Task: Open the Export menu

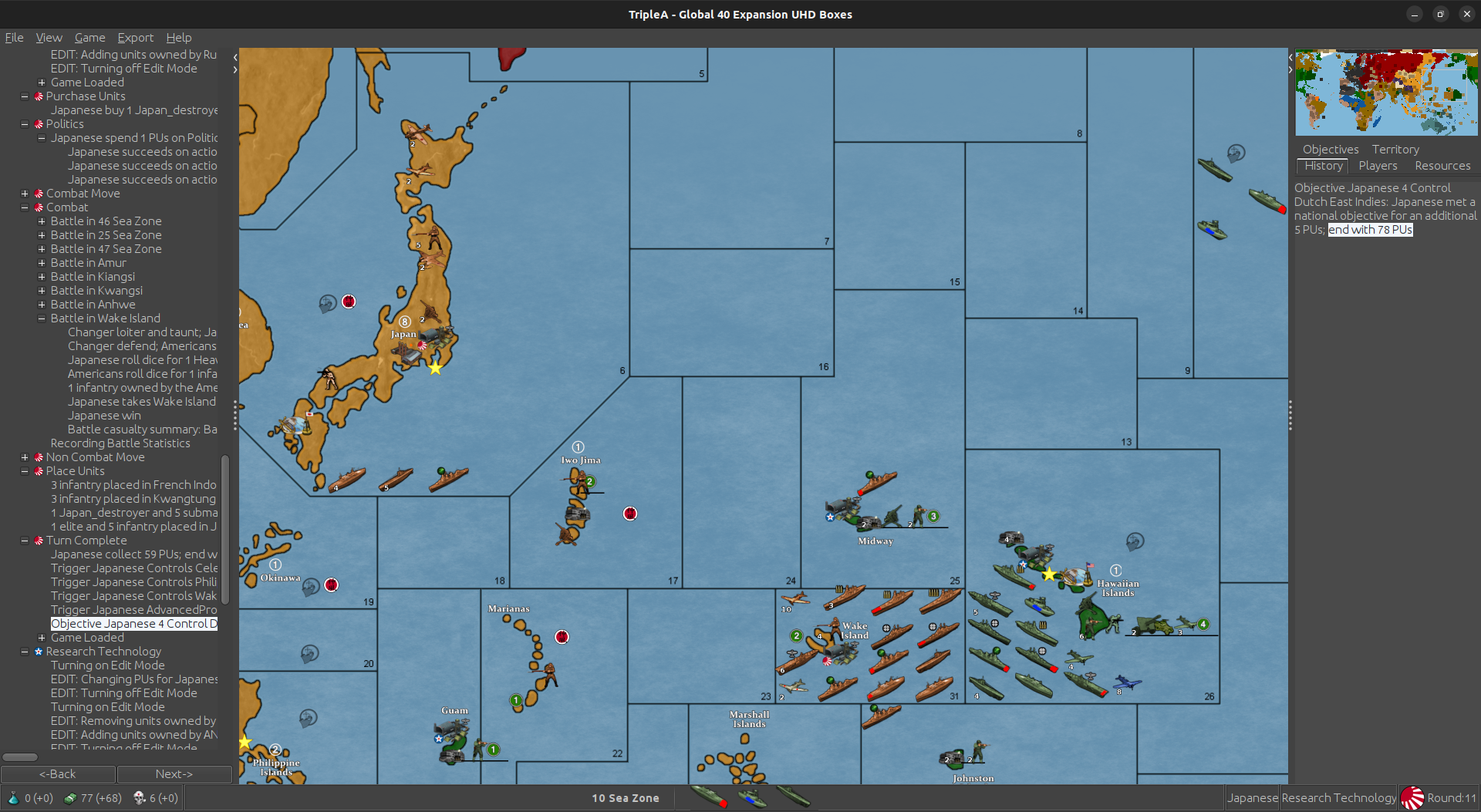Action: click(x=135, y=37)
